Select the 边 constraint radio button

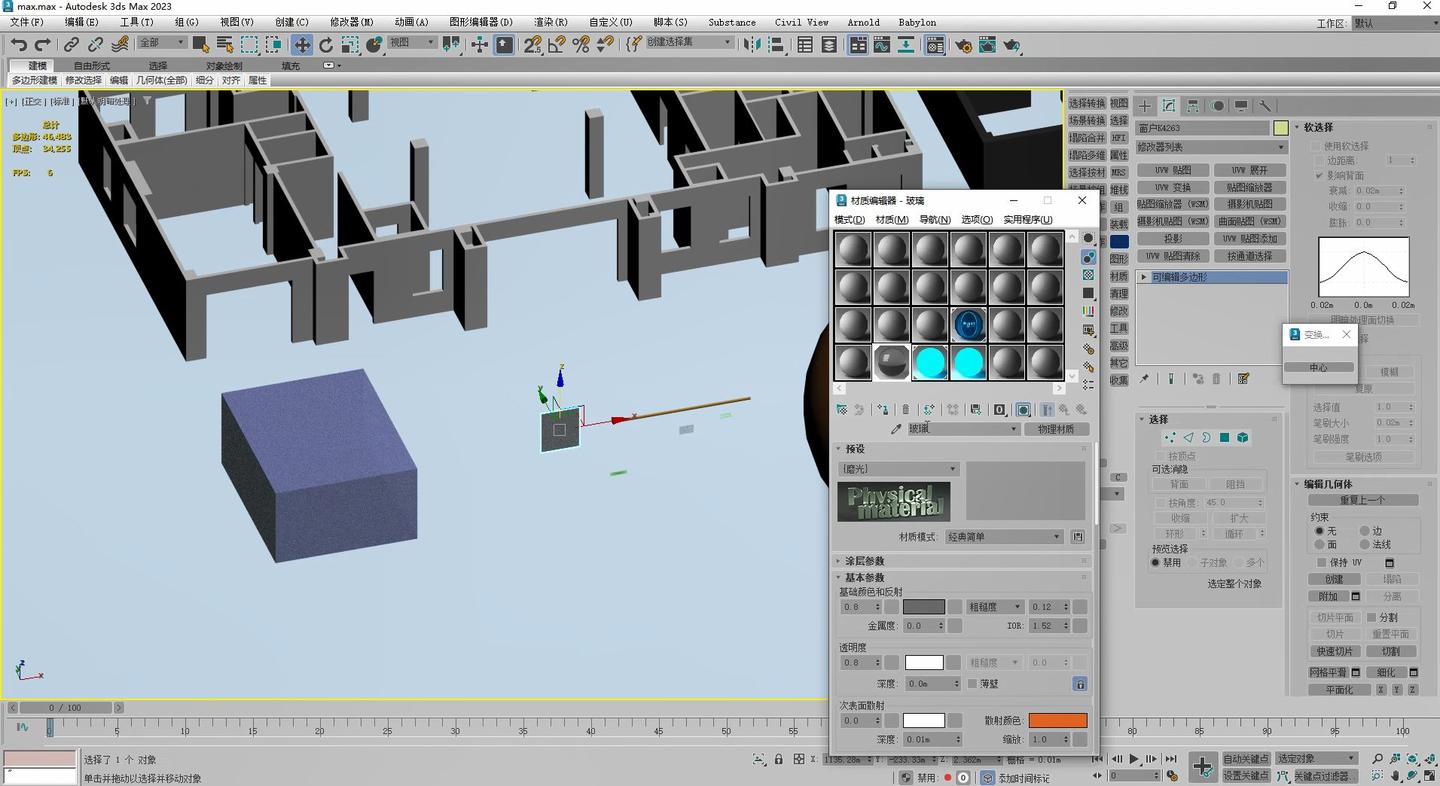(1365, 531)
